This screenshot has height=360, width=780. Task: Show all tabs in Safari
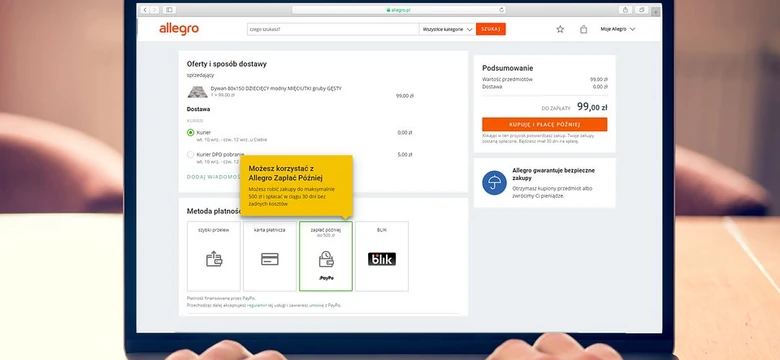pyautogui.click(x=642, y=10)
